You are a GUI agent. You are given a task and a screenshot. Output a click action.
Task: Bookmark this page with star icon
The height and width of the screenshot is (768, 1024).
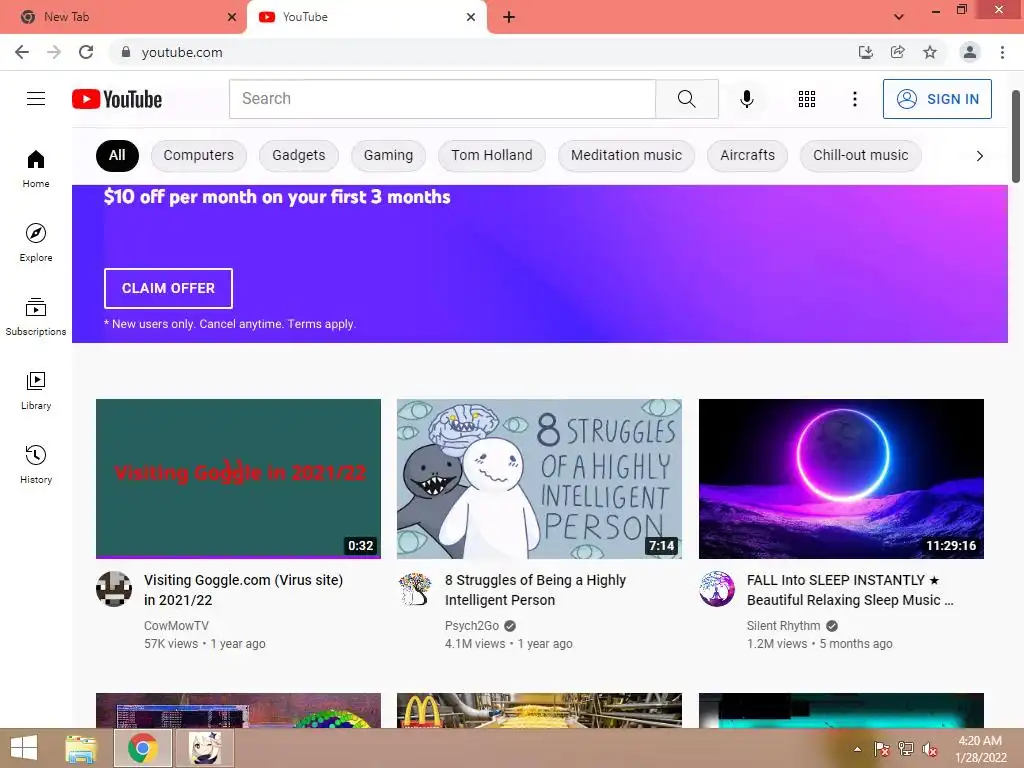pyautogui.click(x=929, y=52)
